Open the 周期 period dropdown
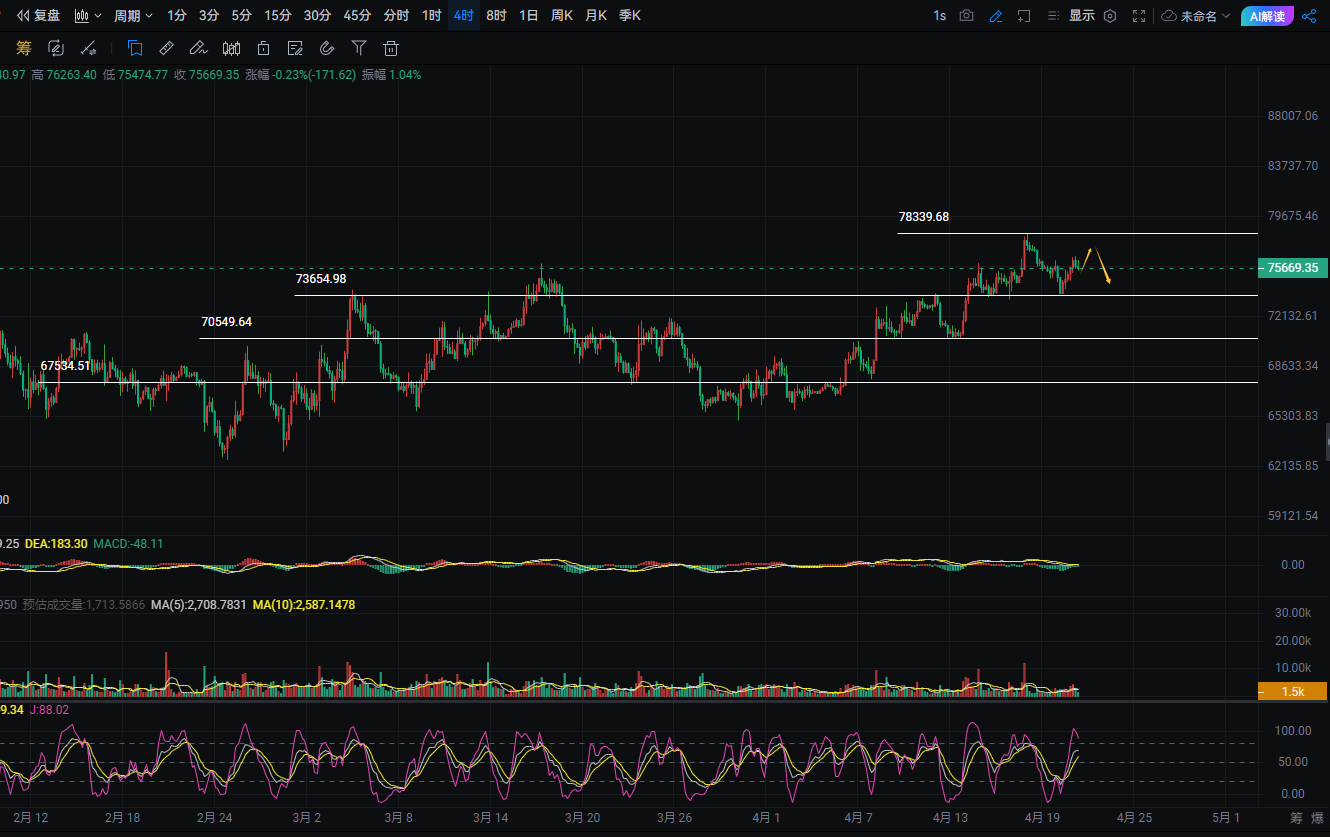Screen dimensions: 1330x837 133,16
